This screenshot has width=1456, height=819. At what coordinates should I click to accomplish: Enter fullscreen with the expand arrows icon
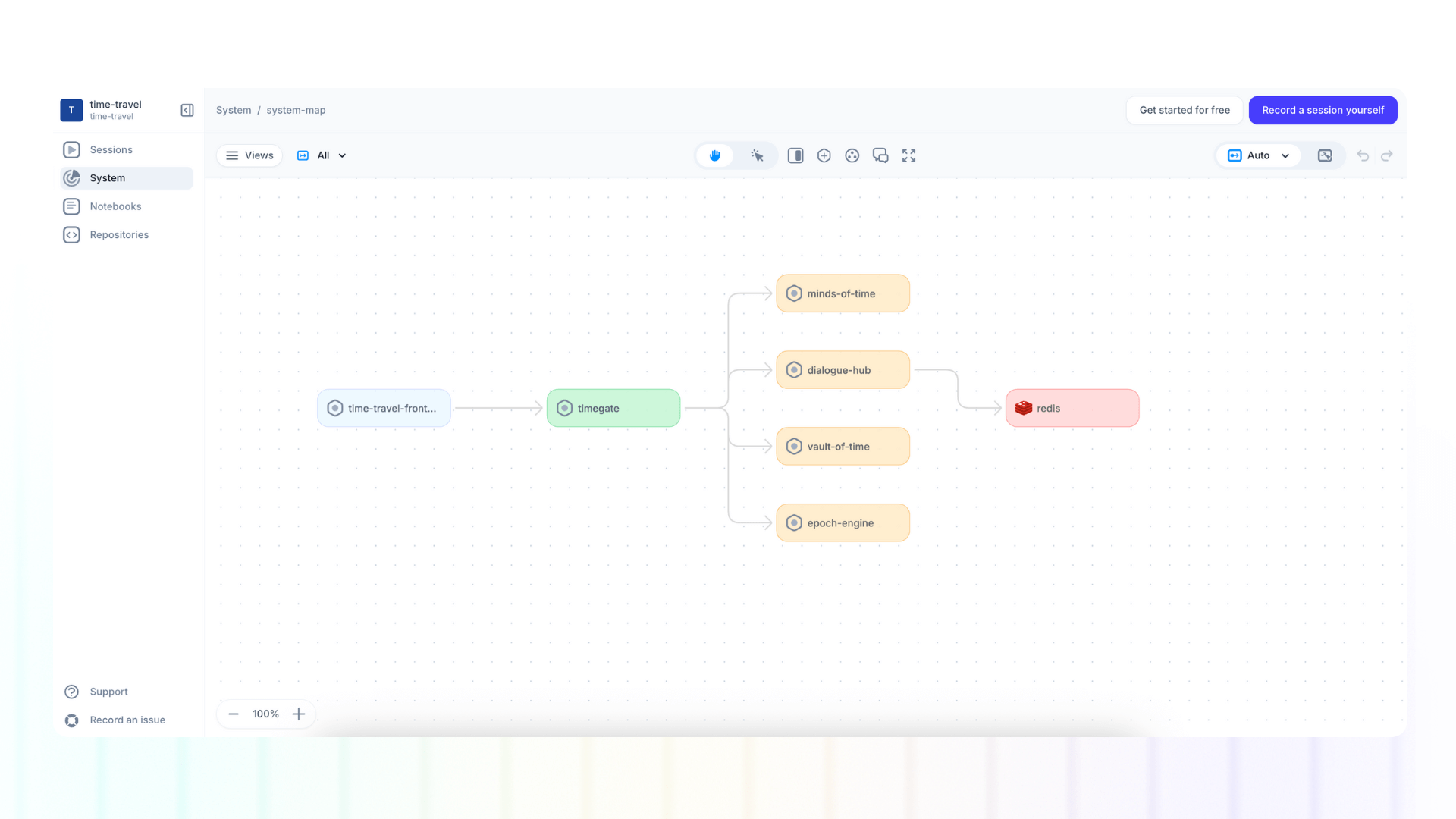tap(908, 155)
